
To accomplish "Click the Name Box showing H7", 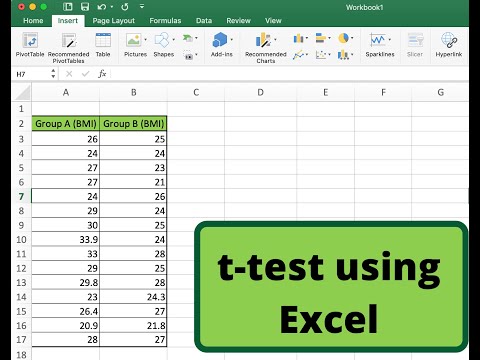I will 32,74.
